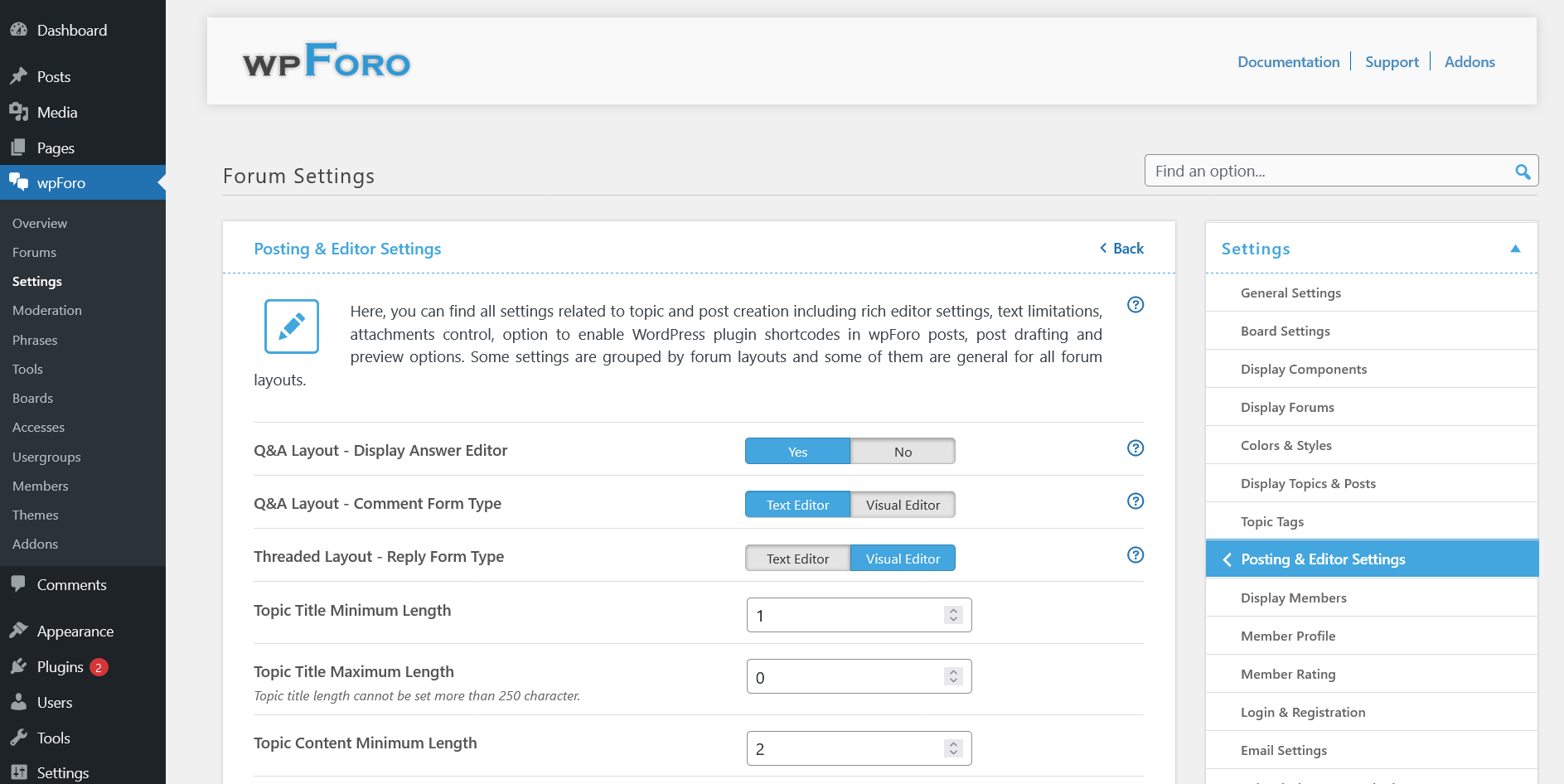Select Moderation in the wpForo menu

[46, 310]
